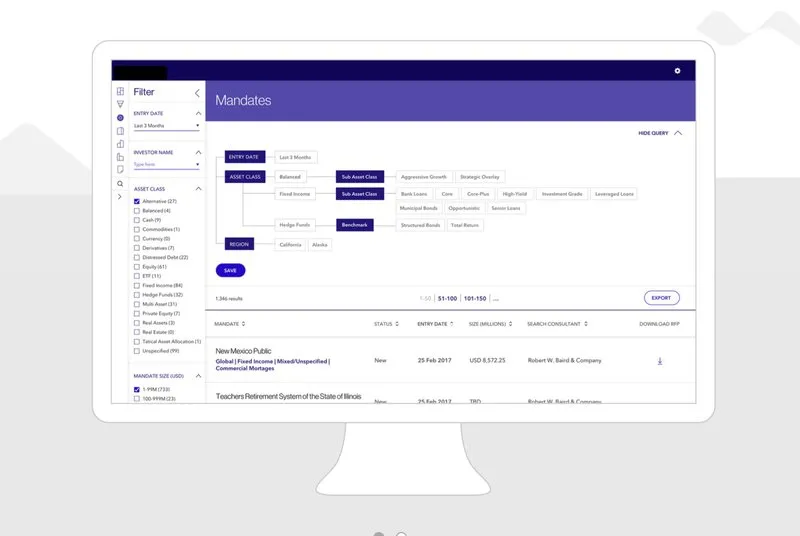This screenshot has width=800, height=536.
Task: Select the Structured Bonds query chip
Action: (x=420, y=225)
